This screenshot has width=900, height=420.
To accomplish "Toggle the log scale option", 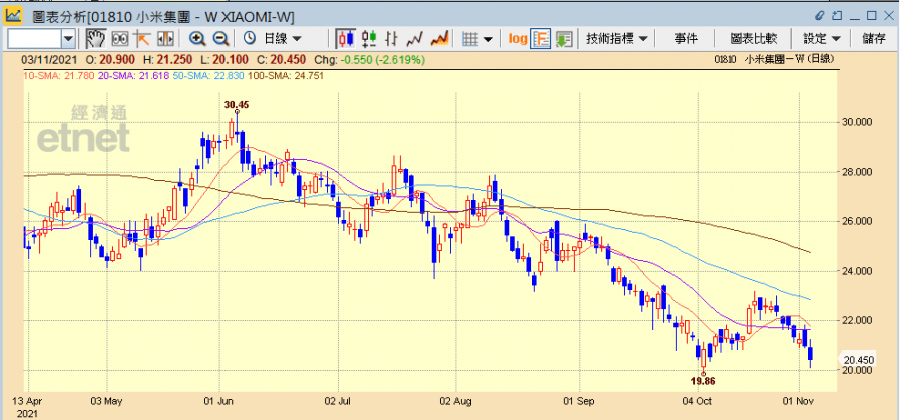I will (x=517, y=38).
